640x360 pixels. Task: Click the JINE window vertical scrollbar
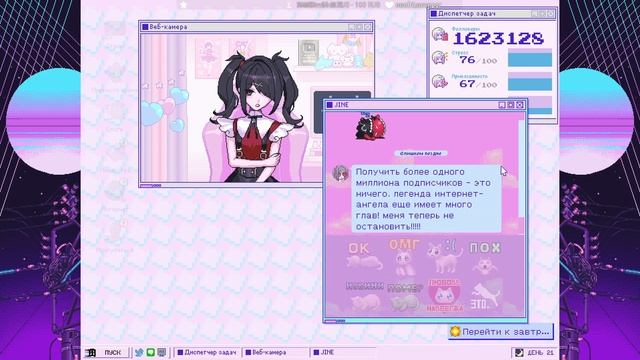522,168
